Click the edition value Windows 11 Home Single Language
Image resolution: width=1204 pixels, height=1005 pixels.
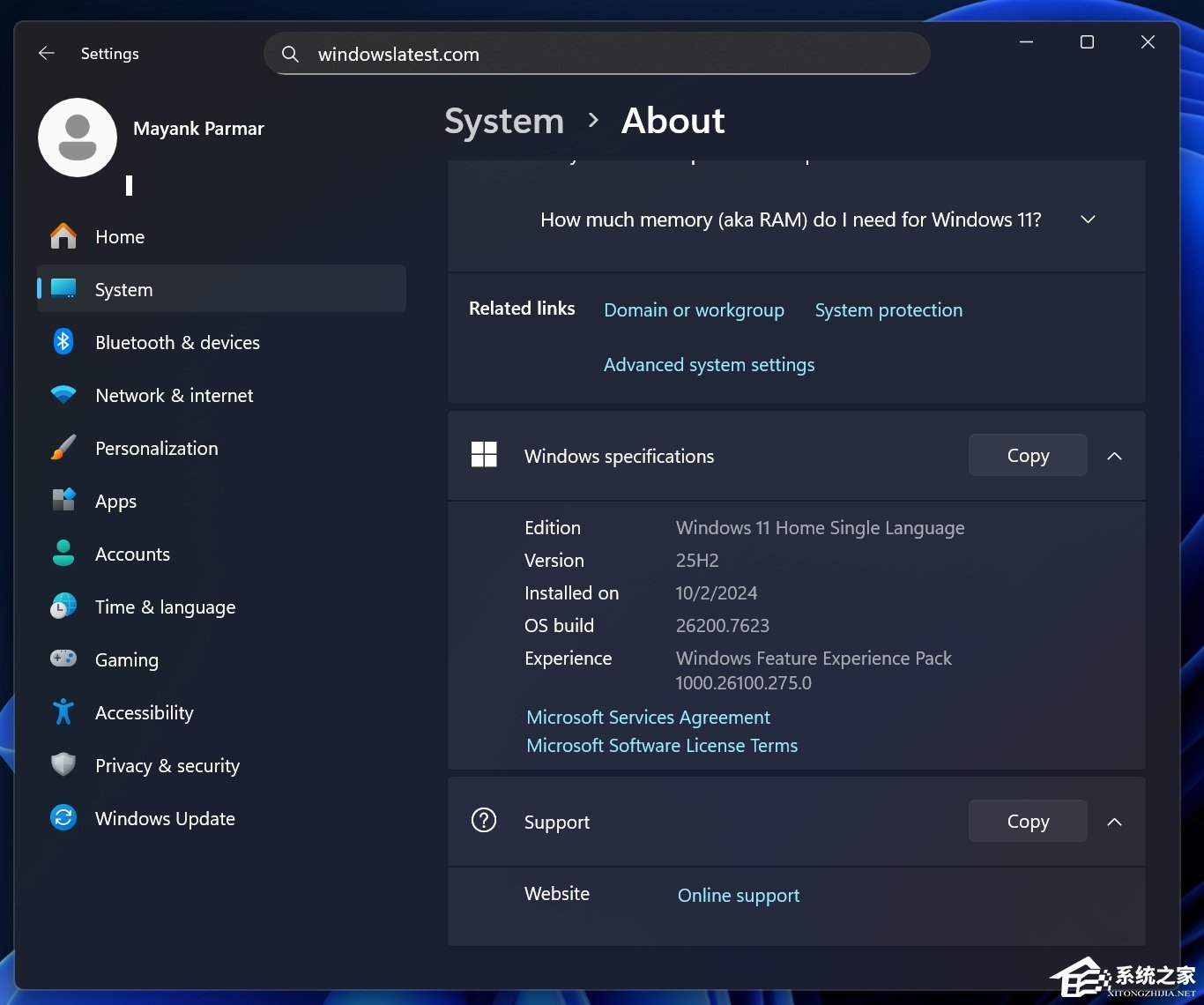(x=820, y=528)
